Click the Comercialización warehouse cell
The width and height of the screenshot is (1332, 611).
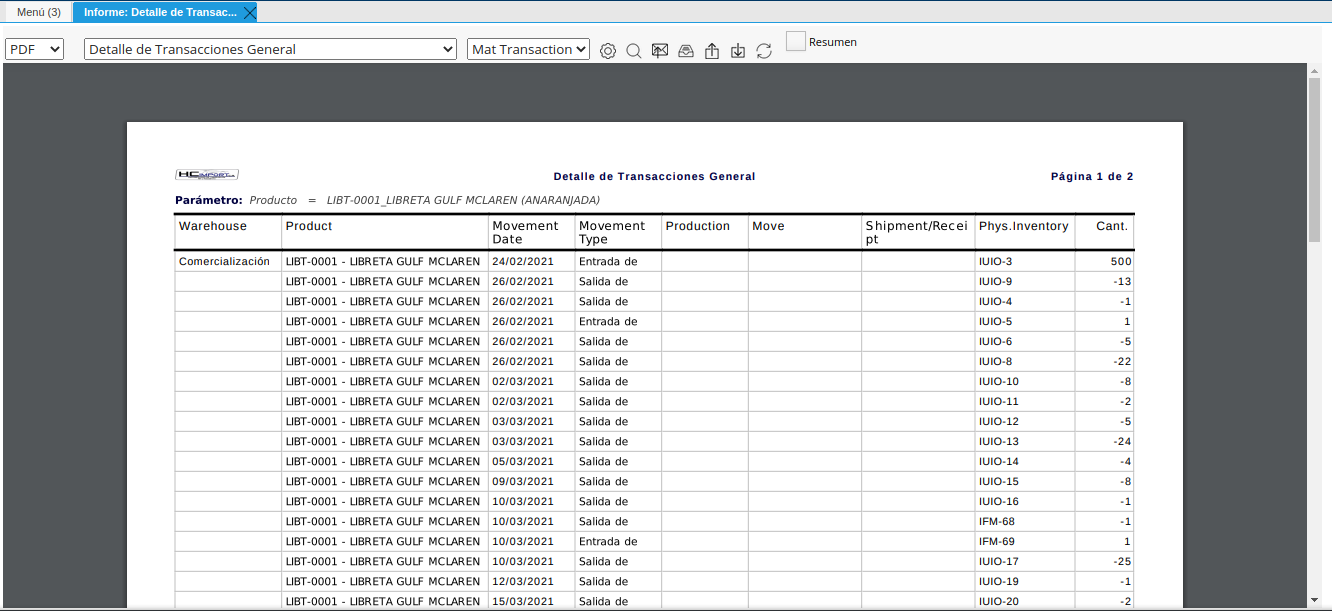pyautogui.click(x=224, y=262)
